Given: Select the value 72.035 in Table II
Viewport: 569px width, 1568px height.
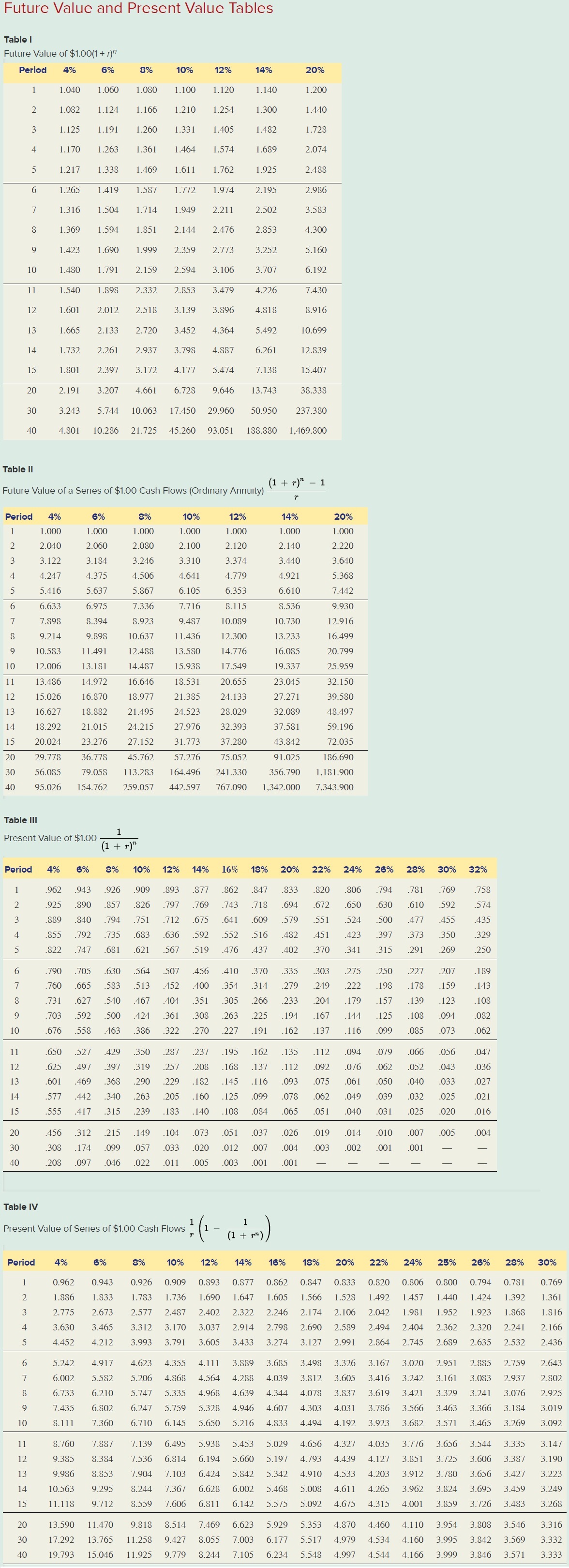Looking at the screenshot, I should pyautogui.click(x=340, y=742).
